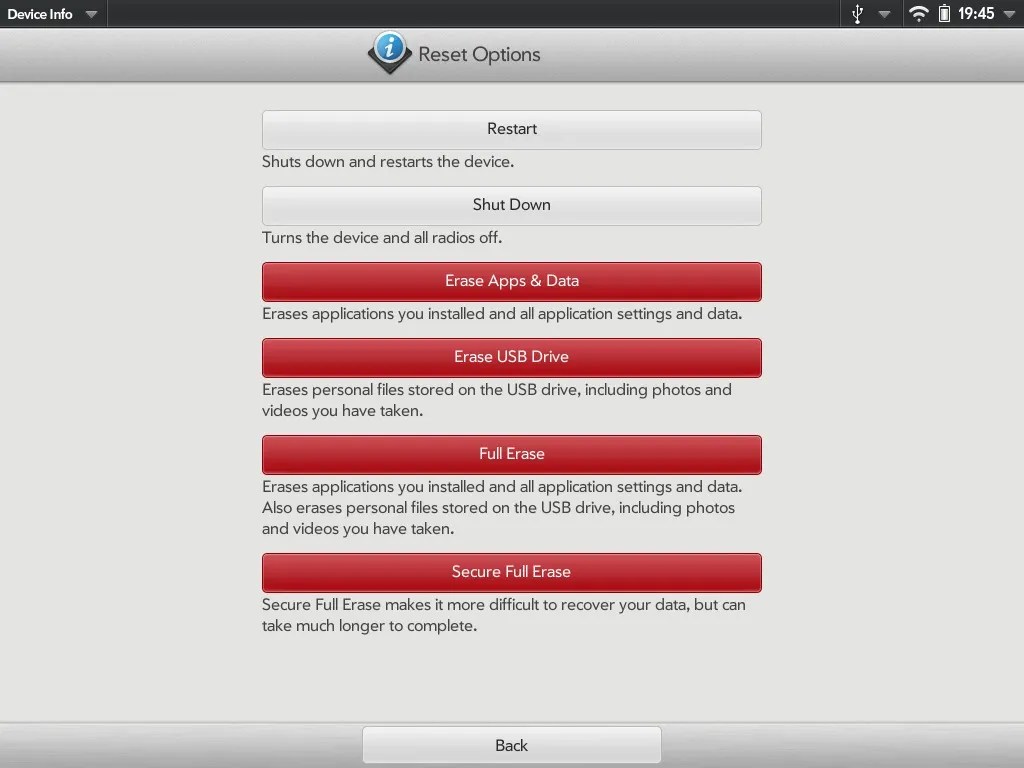The image size is (1024, 768).
Task: Select Erase USB Drive
Action: [511, 357]
